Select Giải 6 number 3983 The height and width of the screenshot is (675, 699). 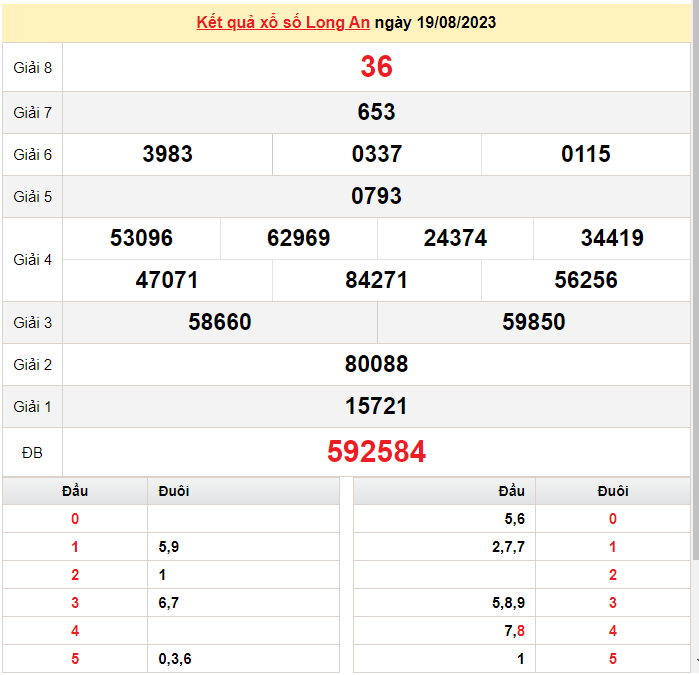click(x=168, y=154)
